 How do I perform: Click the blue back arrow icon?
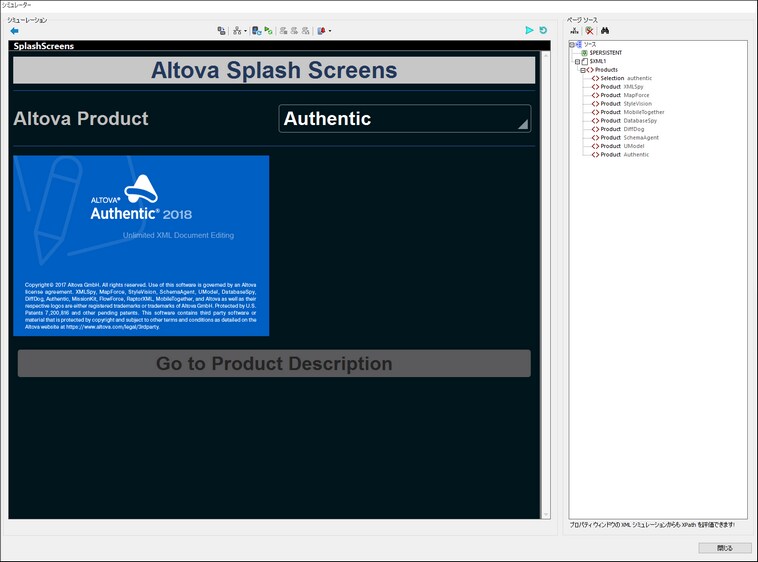(x=15, y=31)
